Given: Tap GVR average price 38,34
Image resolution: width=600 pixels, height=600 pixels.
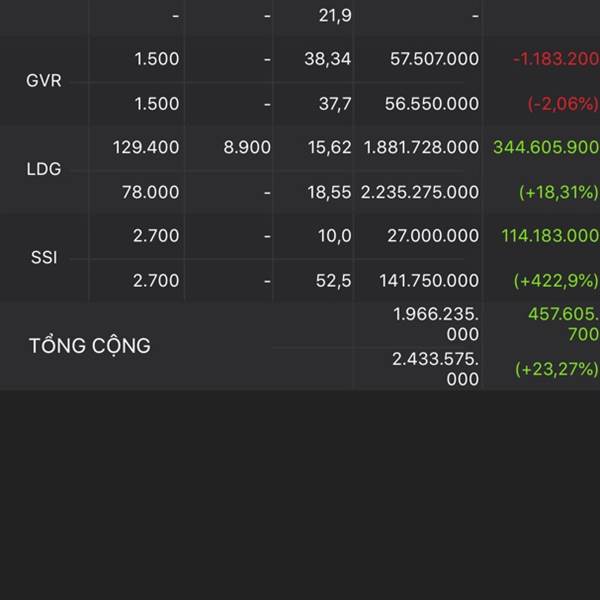Looking at the screenshot, I should tap(328, 59).
